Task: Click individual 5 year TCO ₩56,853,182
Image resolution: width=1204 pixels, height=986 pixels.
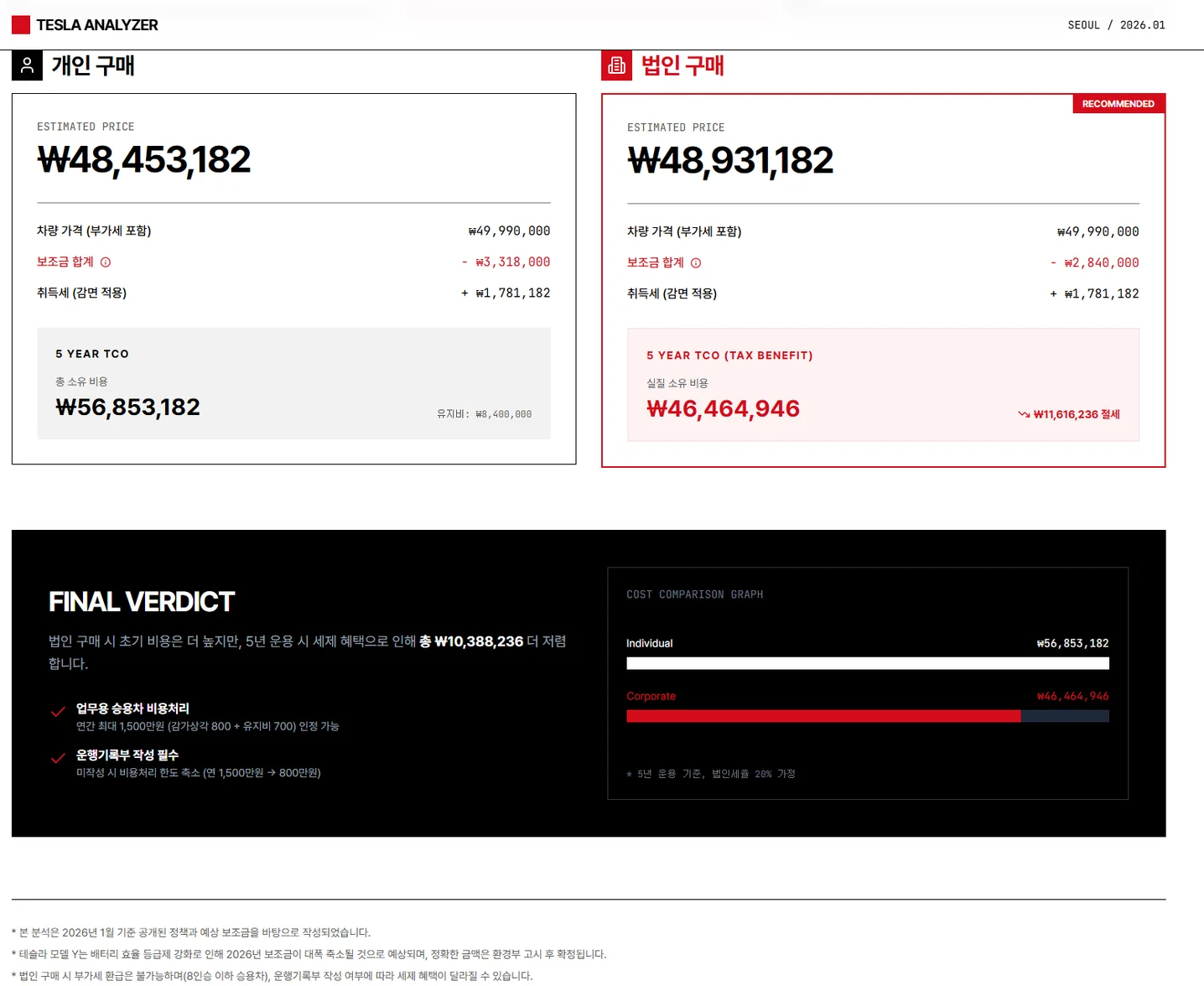Action: [x=127, y=407]
